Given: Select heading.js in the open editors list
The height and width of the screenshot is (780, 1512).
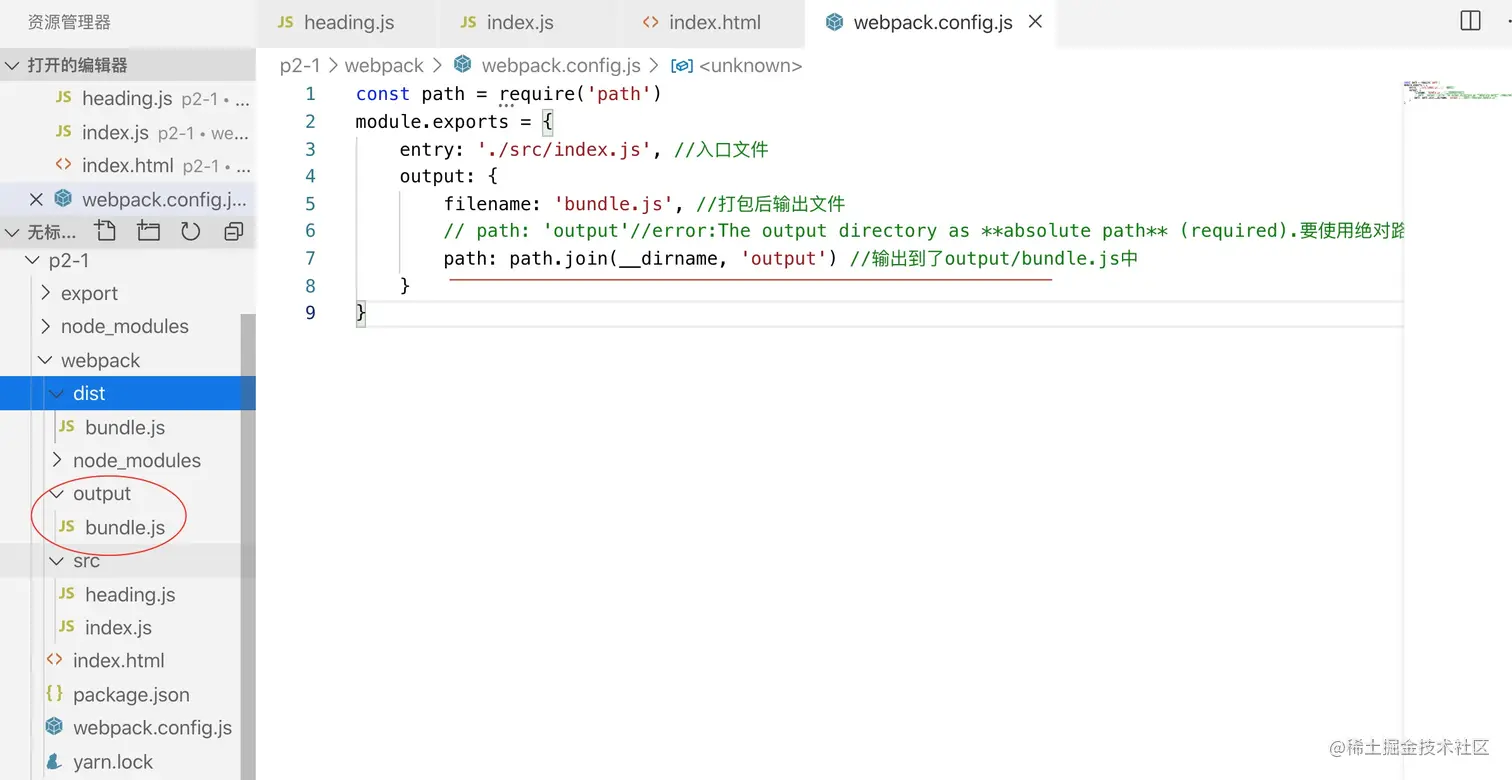Looking at the screenshot, I should [x=127, y=98].
